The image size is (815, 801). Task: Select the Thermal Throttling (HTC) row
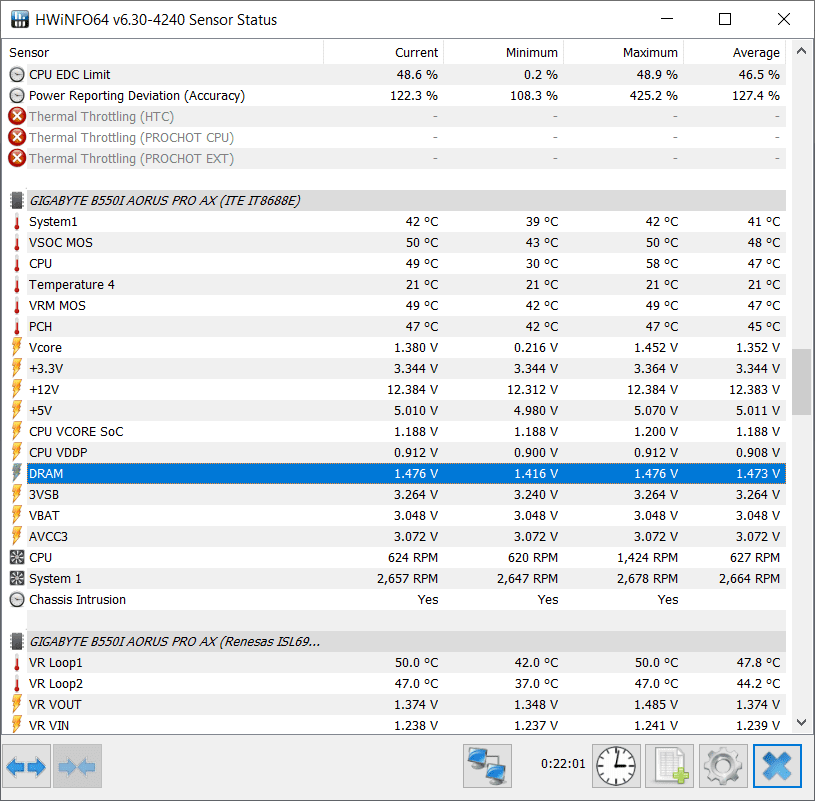[x=406, y=116]
